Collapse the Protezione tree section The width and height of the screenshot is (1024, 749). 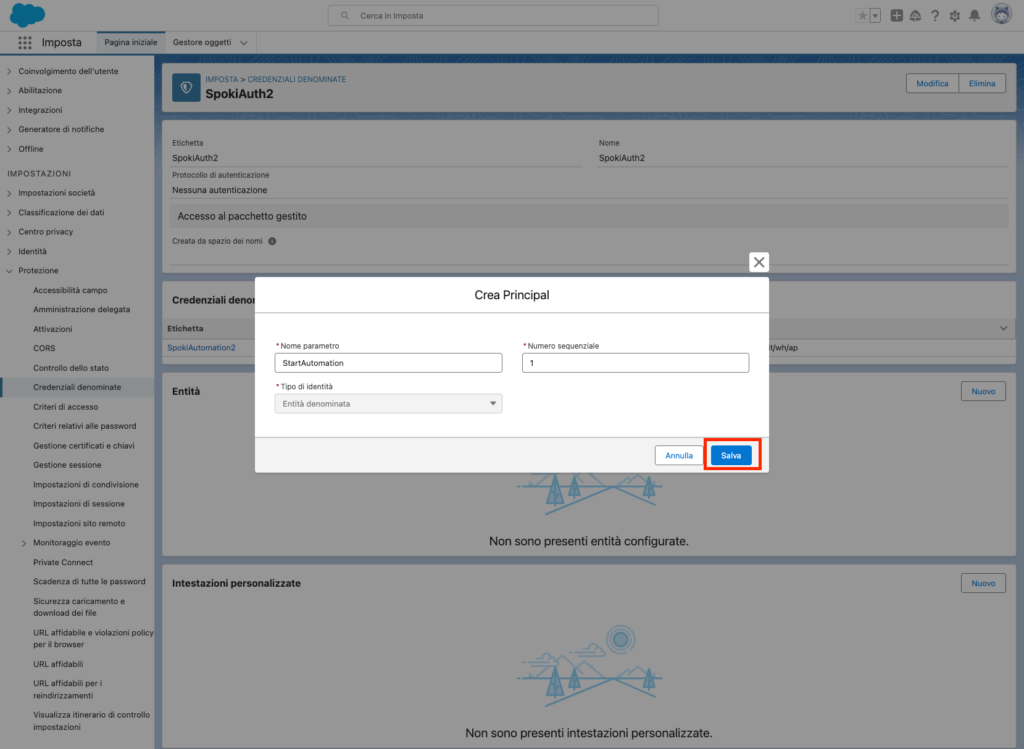10,271
